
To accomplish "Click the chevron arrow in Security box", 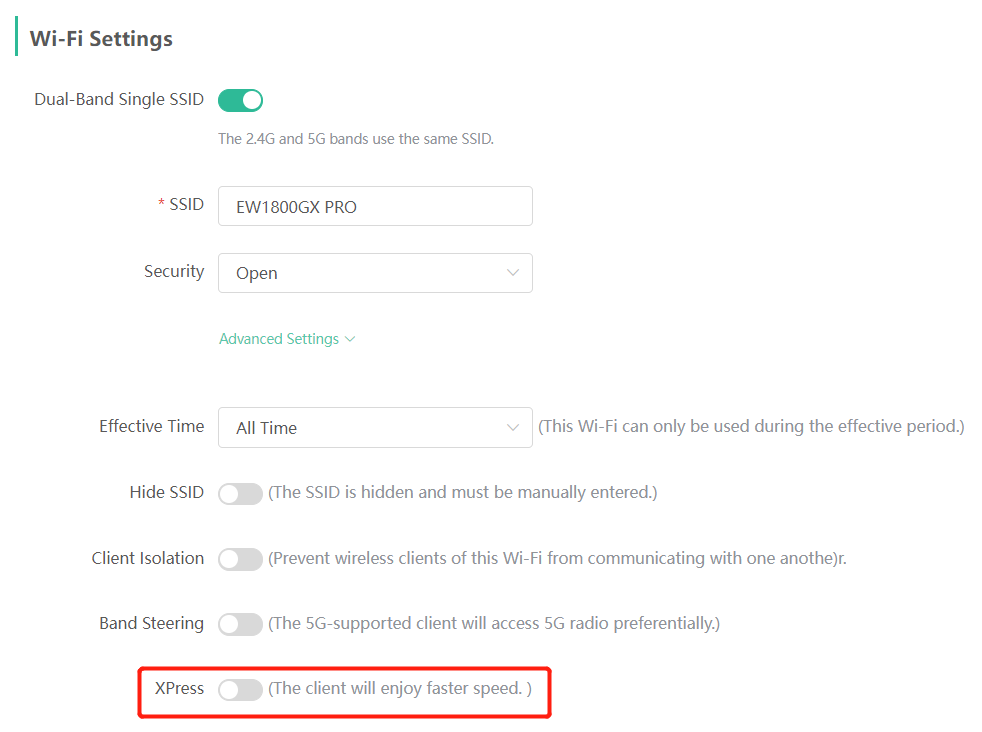I will (x=513, y=273).
